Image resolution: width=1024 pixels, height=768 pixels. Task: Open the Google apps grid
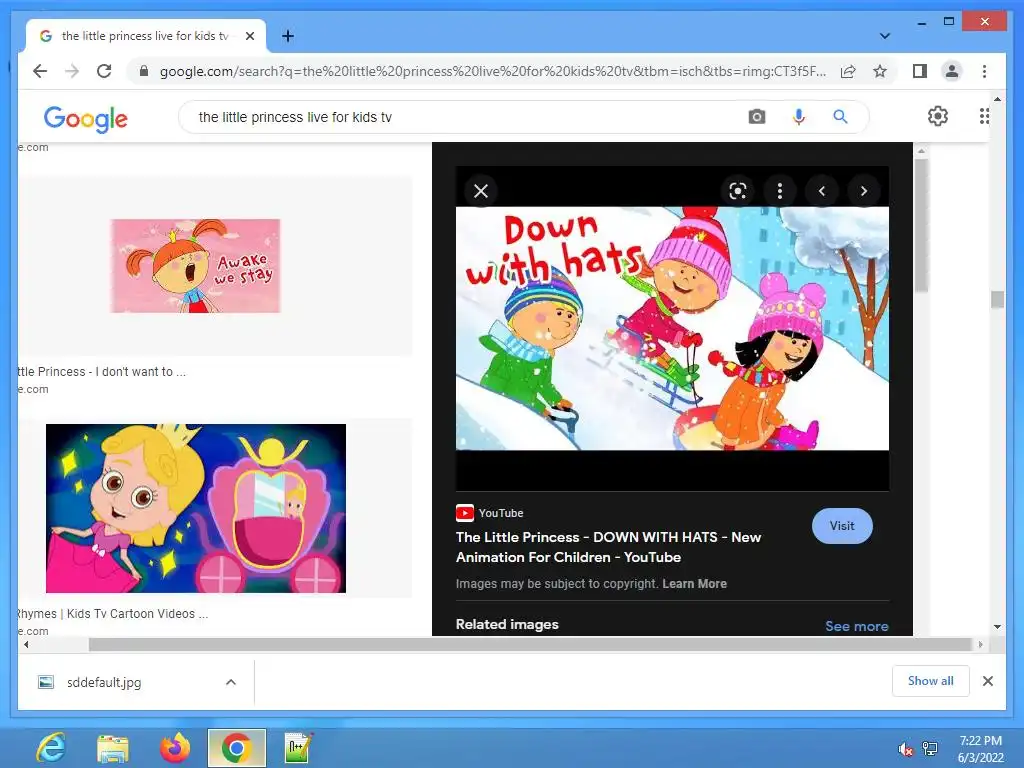point(984,116)
